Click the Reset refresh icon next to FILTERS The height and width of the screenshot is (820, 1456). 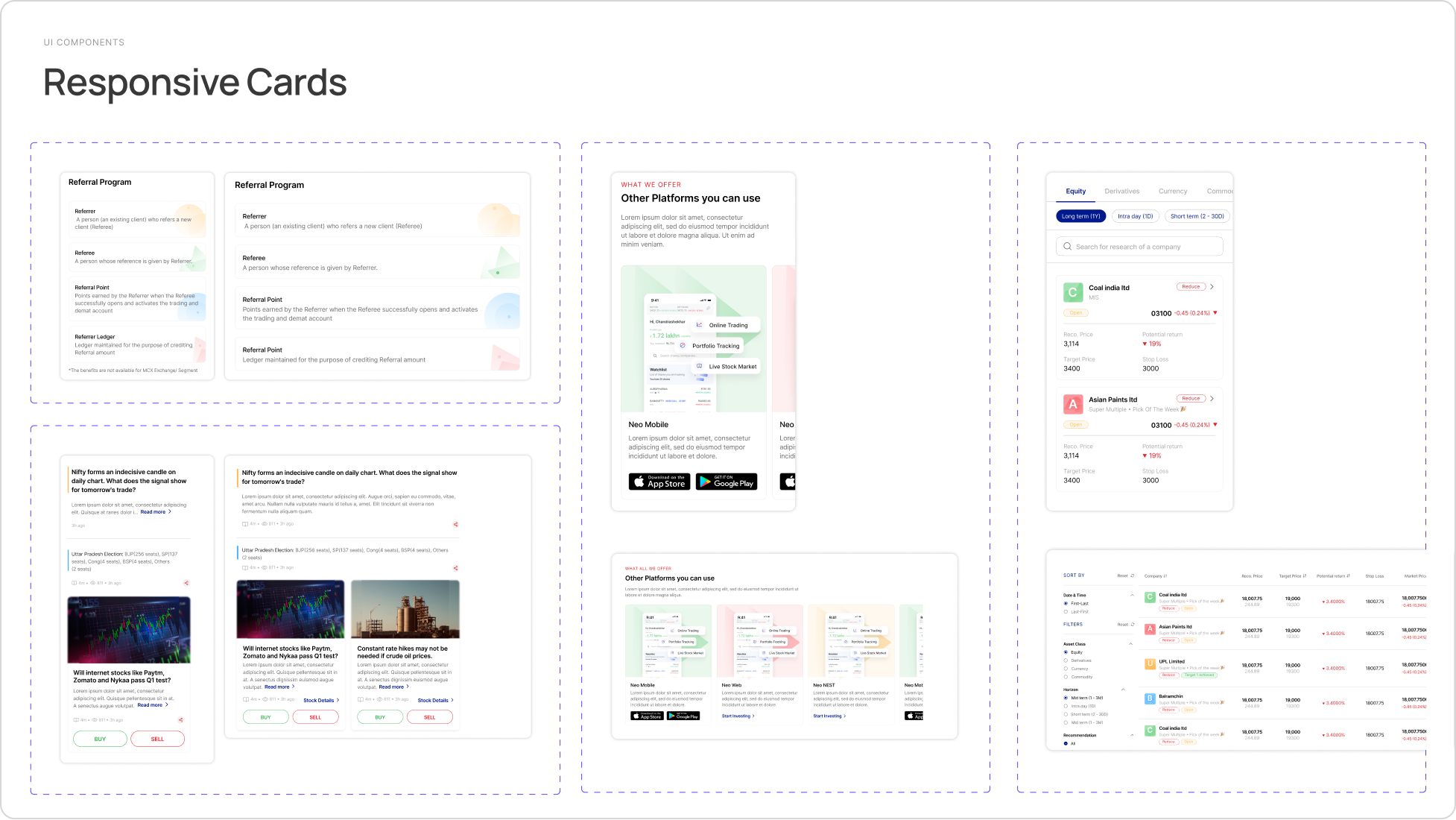pyautogui.click(x=1133, y=625)
